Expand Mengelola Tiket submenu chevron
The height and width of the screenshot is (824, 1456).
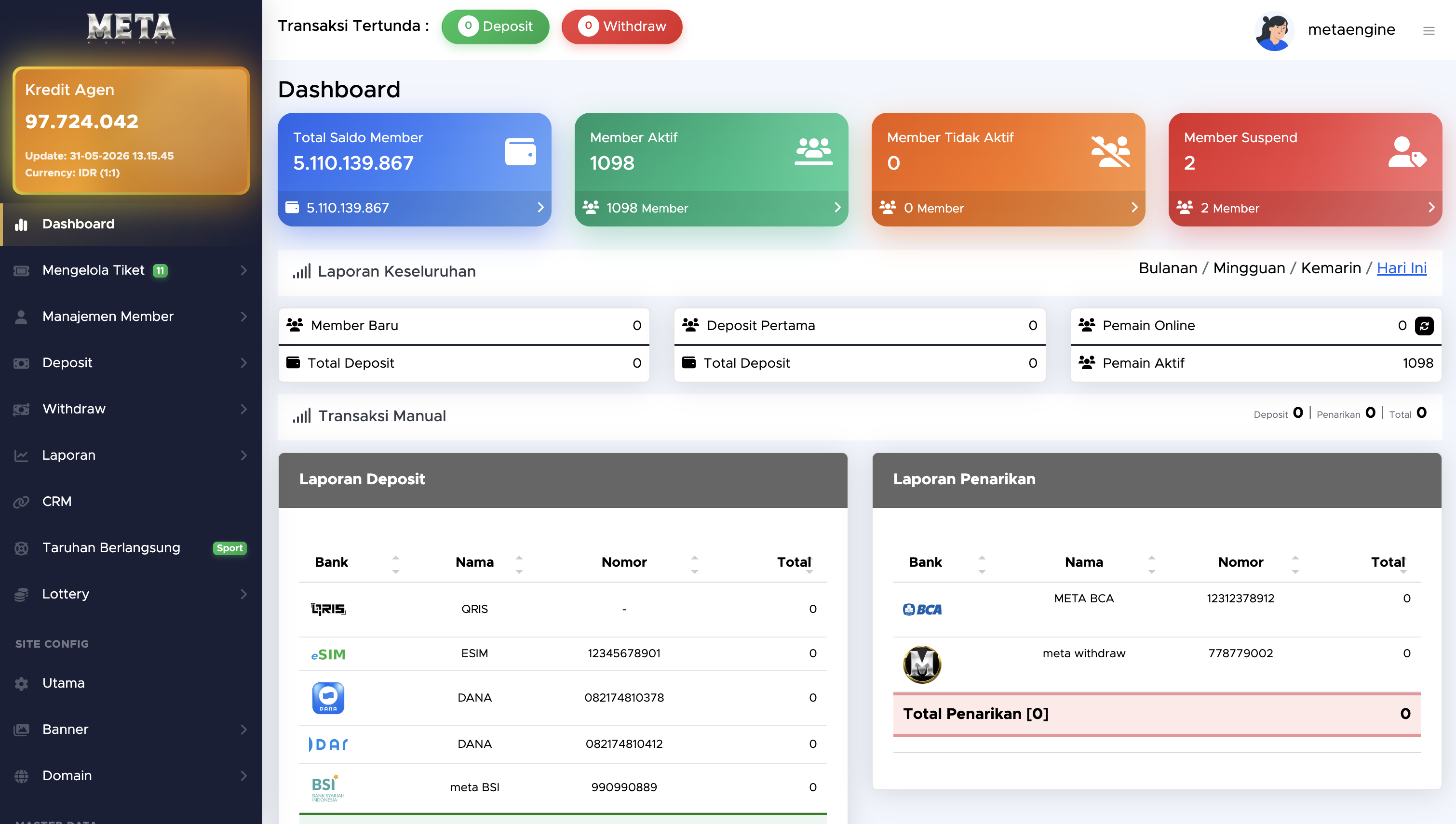click(x=243, y=270)
